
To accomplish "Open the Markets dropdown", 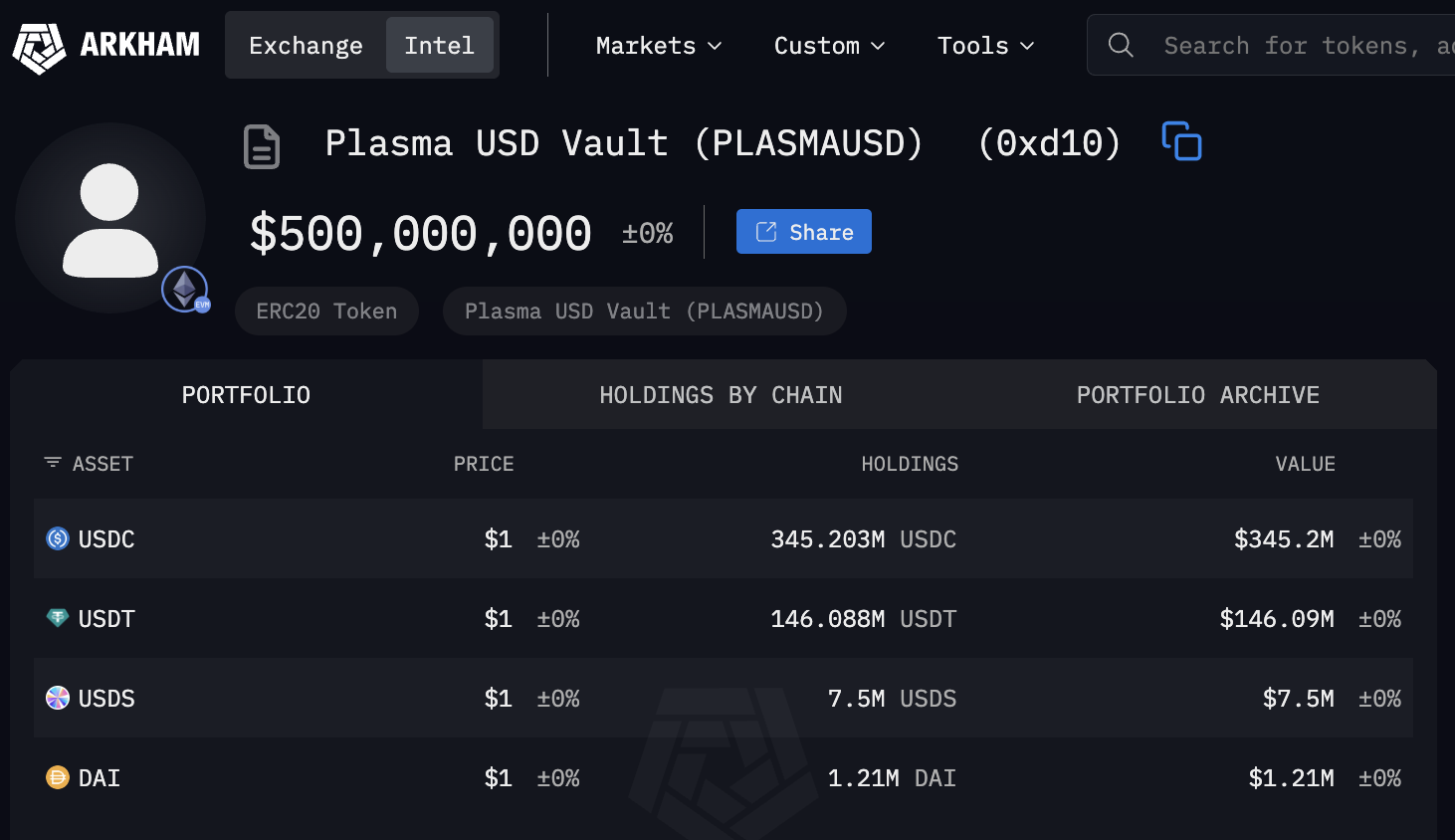I will tap(658, 45).
